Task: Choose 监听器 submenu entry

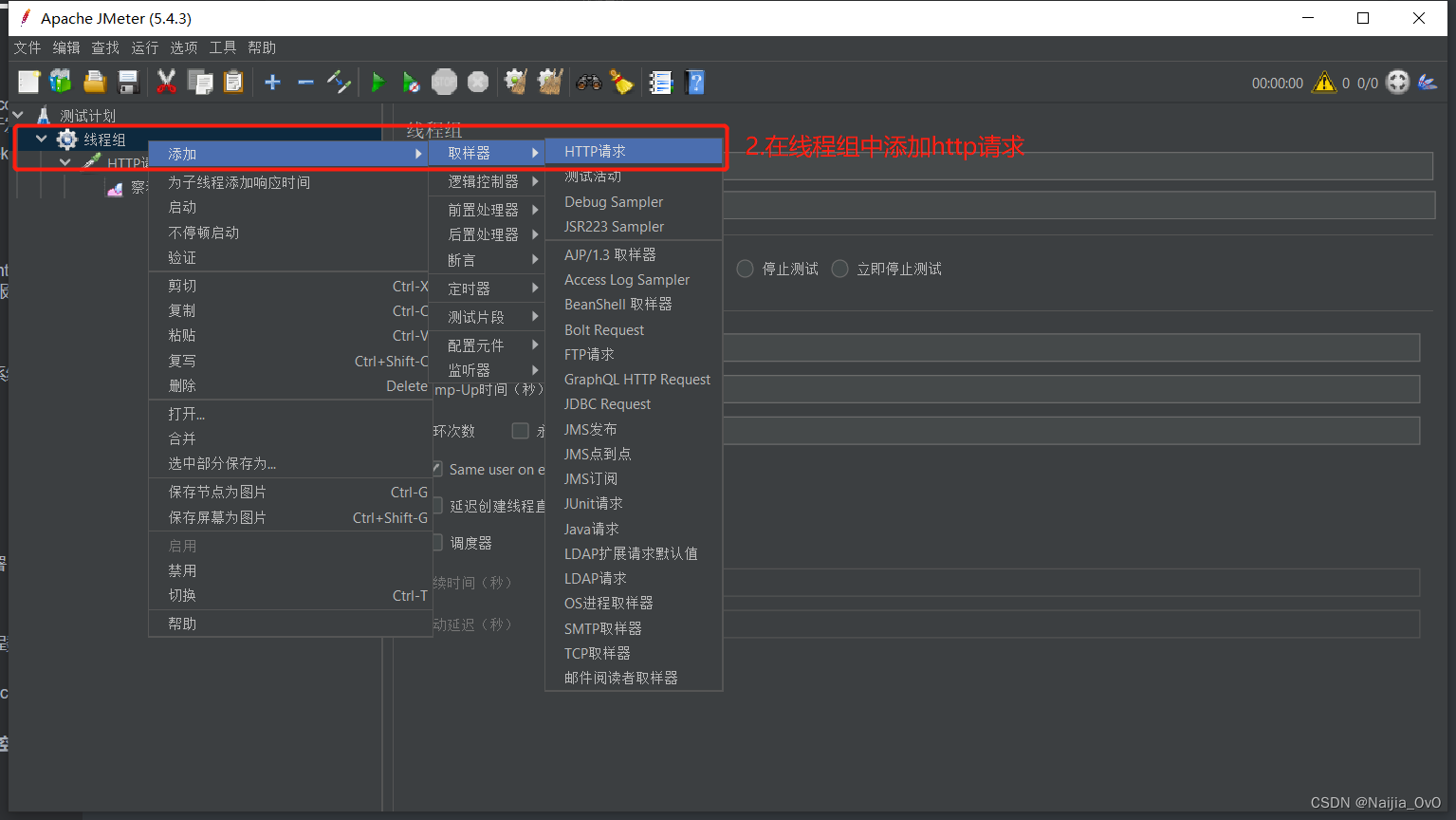Action: pos(488,370)
